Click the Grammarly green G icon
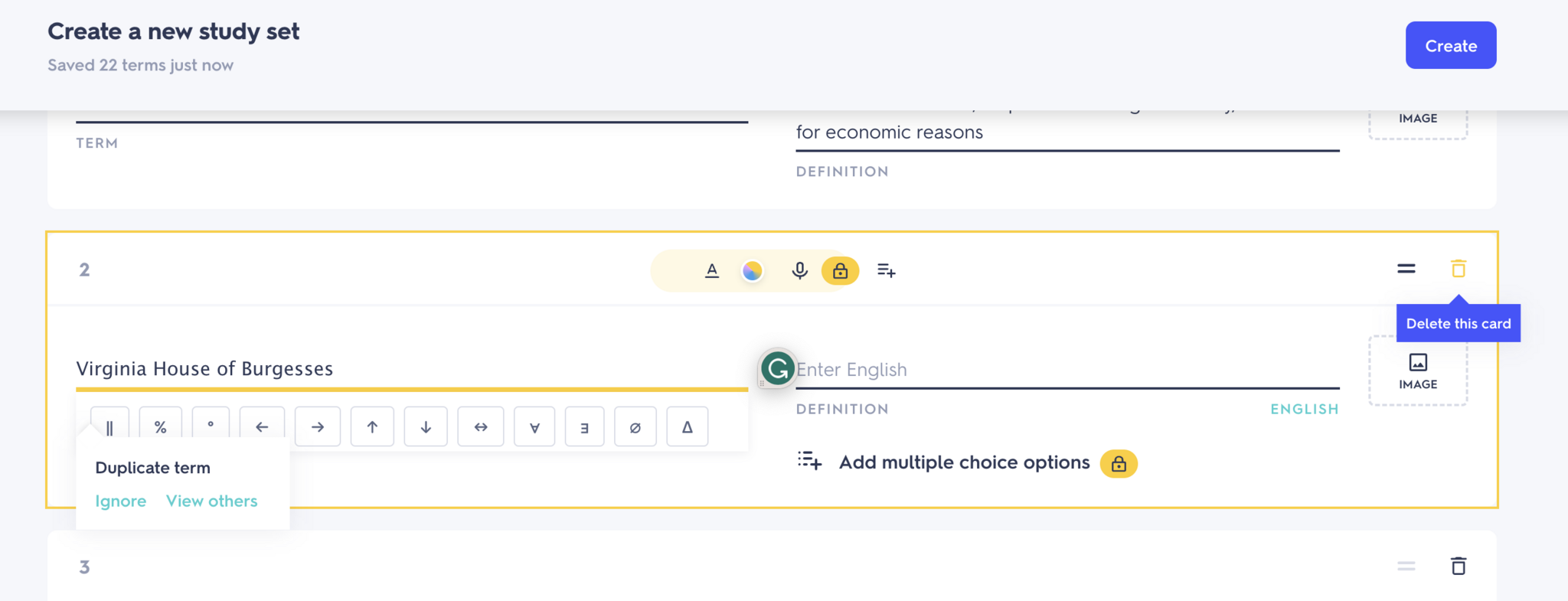 point(778,369)
